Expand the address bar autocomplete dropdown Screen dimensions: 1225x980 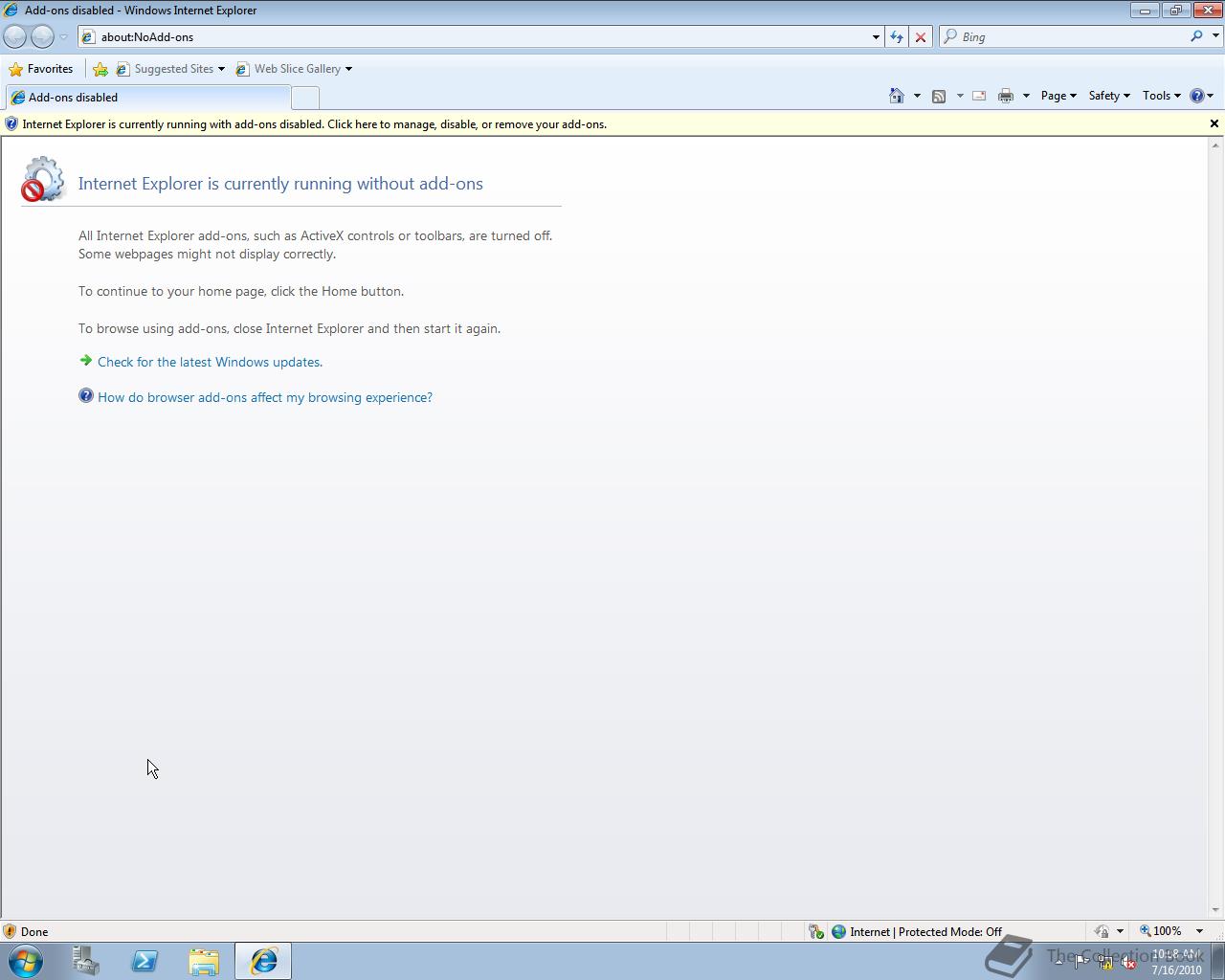pos(876,36)
